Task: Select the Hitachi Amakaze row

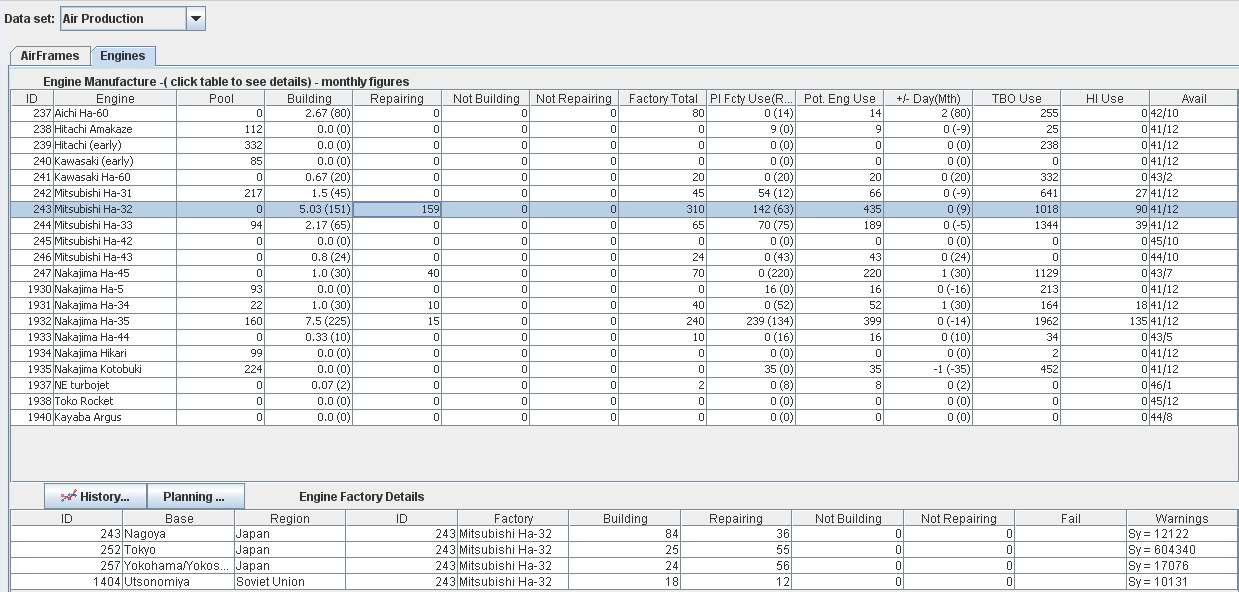Action: 624,129
